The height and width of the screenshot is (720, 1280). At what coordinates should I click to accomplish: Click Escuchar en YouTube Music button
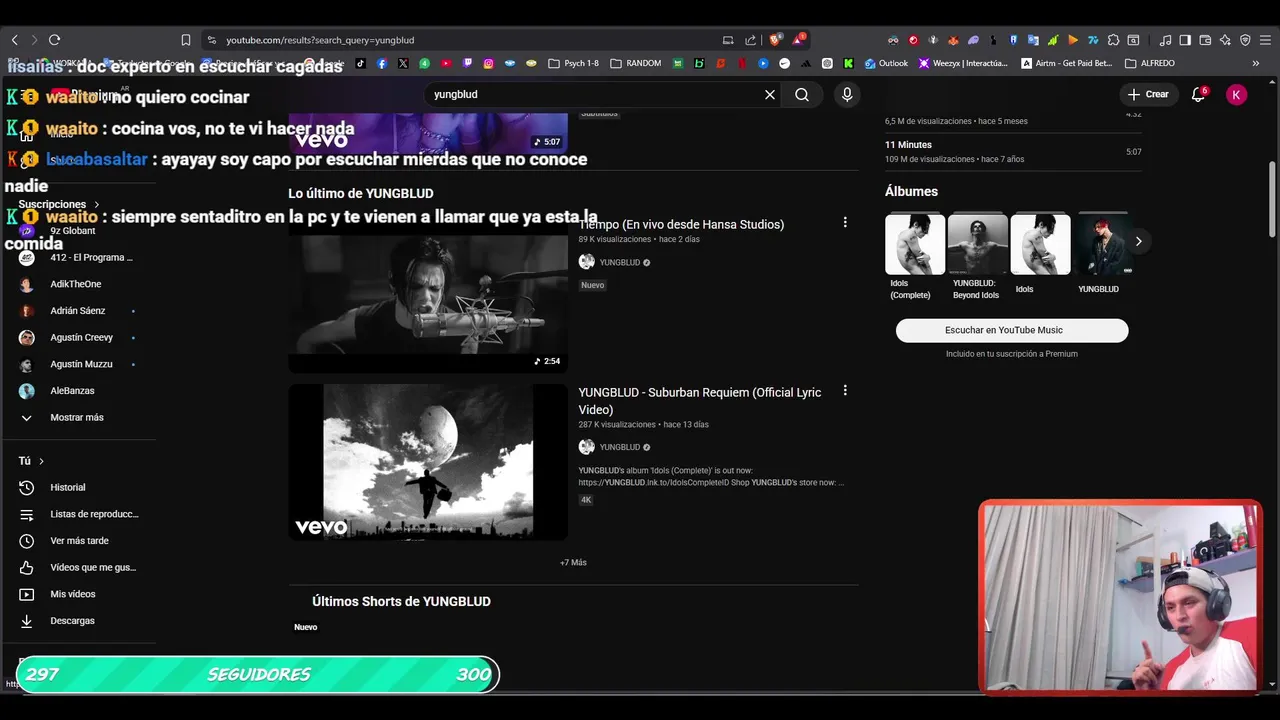(1012, 330)
